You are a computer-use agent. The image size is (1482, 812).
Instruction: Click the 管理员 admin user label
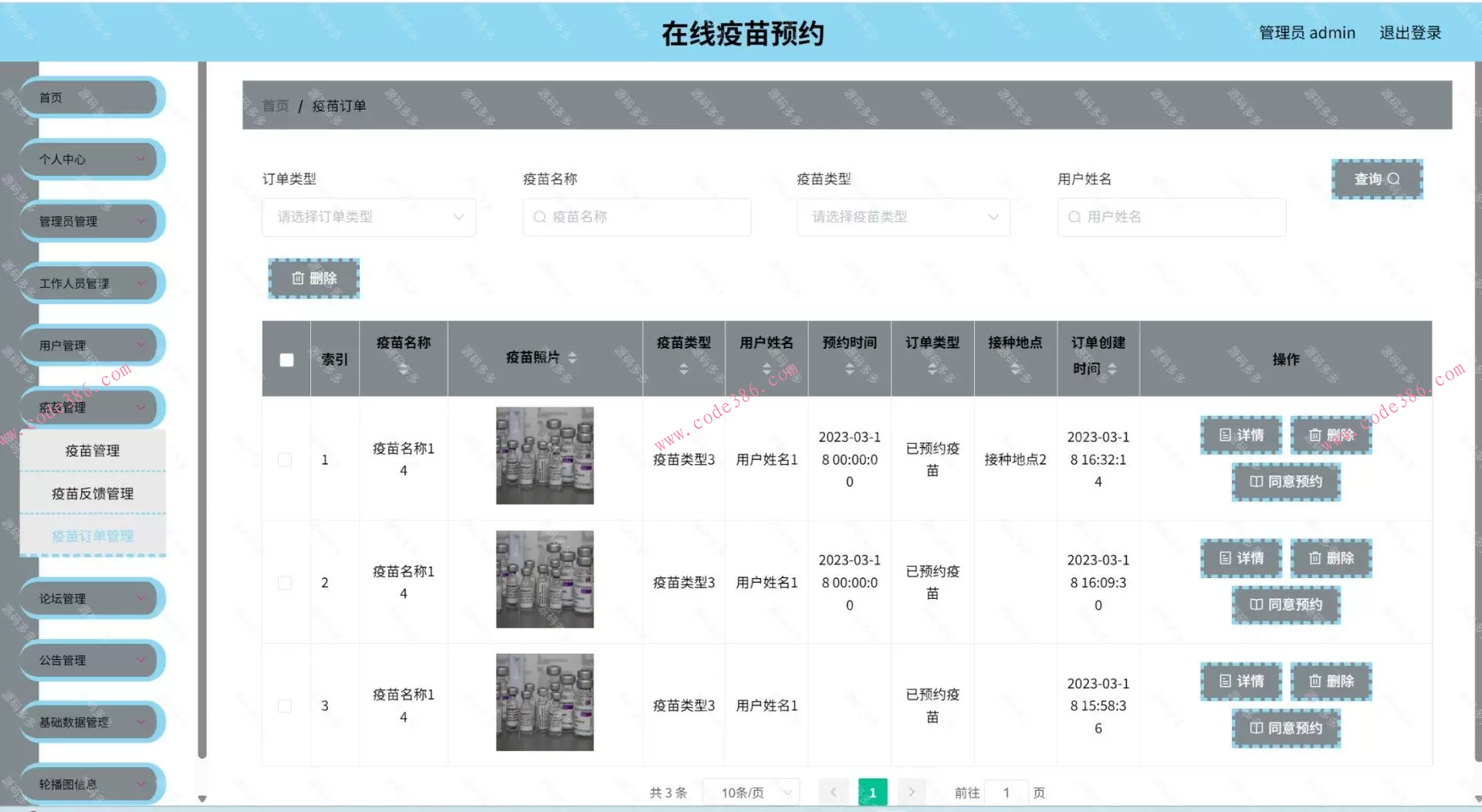(x=1307, y=32)
